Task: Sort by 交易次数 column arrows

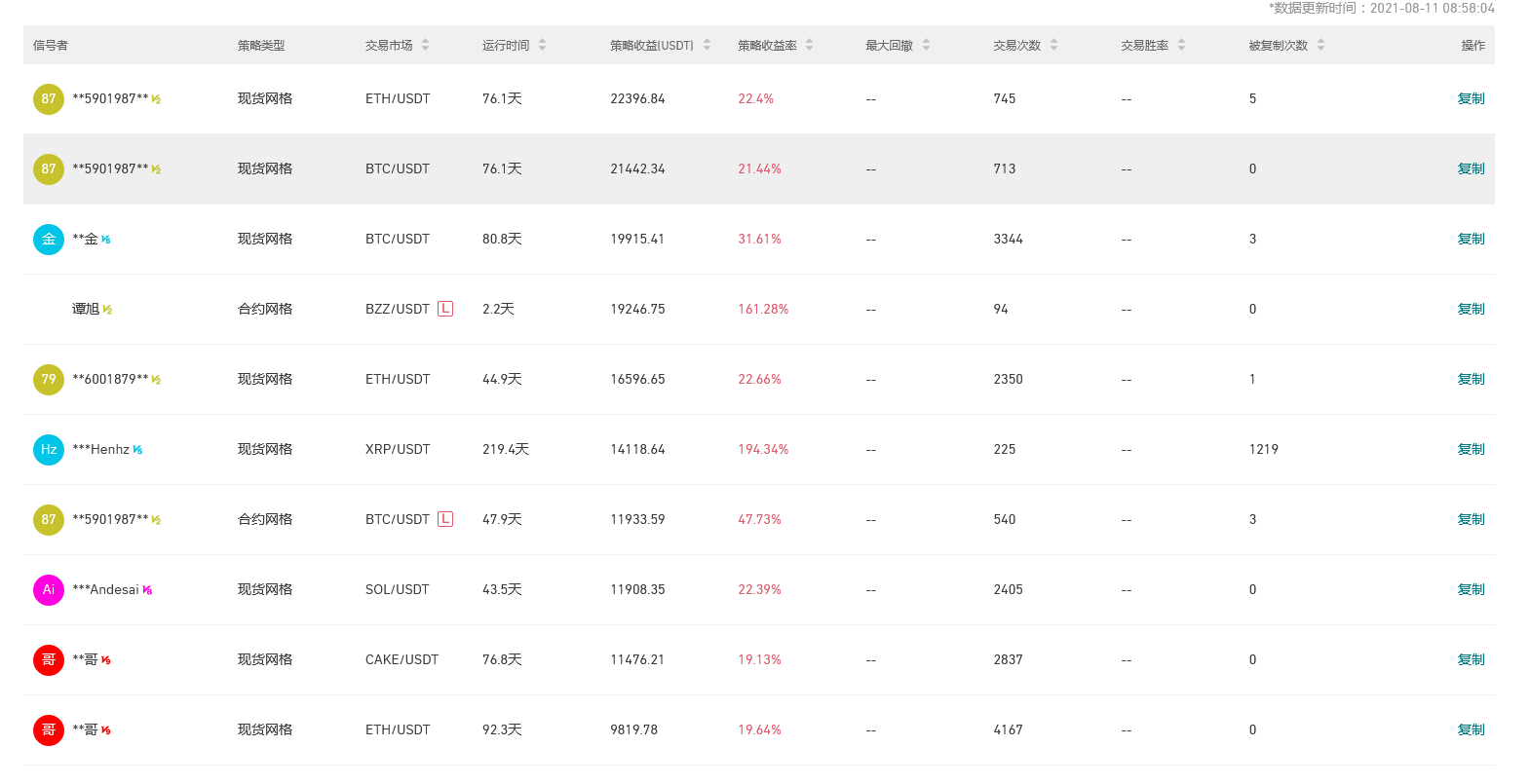Action: (1054, 45)
